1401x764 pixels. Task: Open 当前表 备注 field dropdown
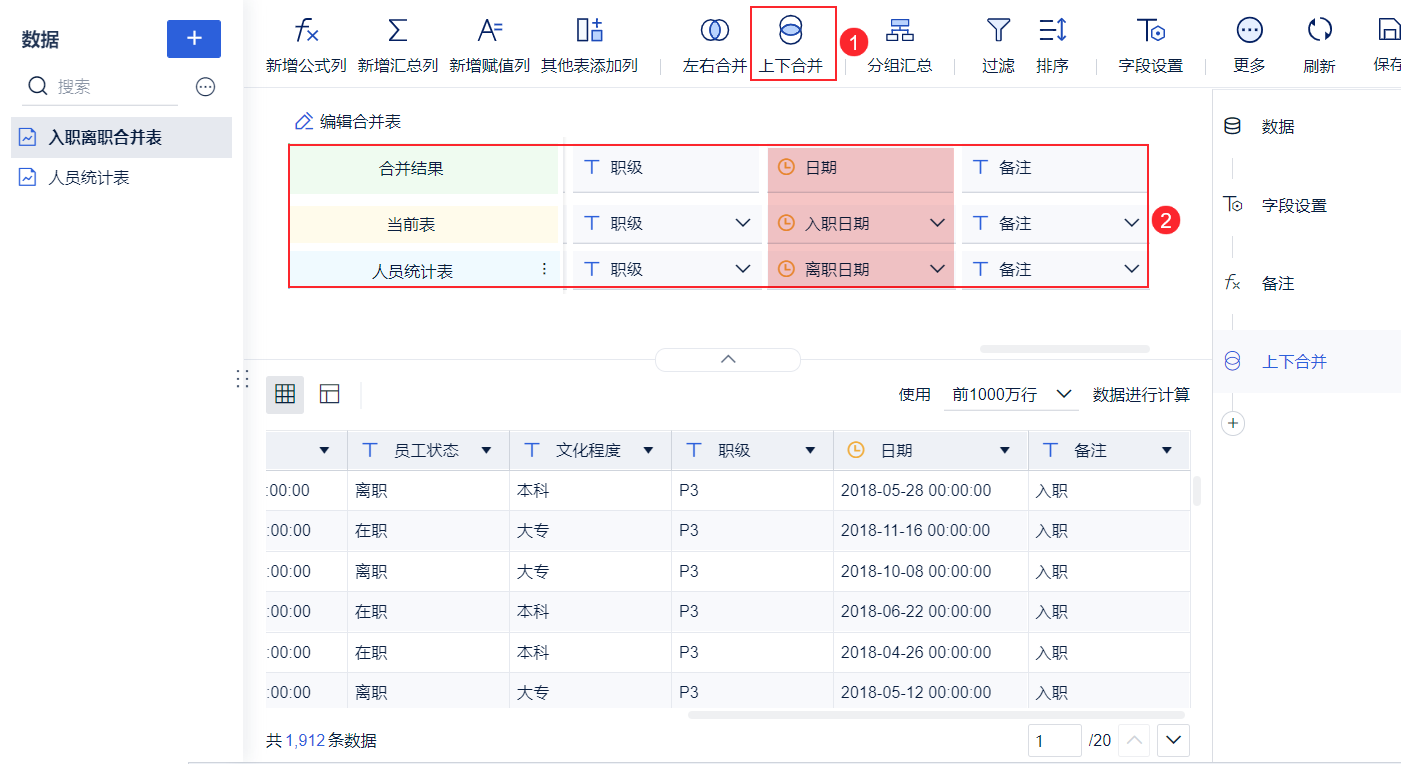coord(1131,223)
